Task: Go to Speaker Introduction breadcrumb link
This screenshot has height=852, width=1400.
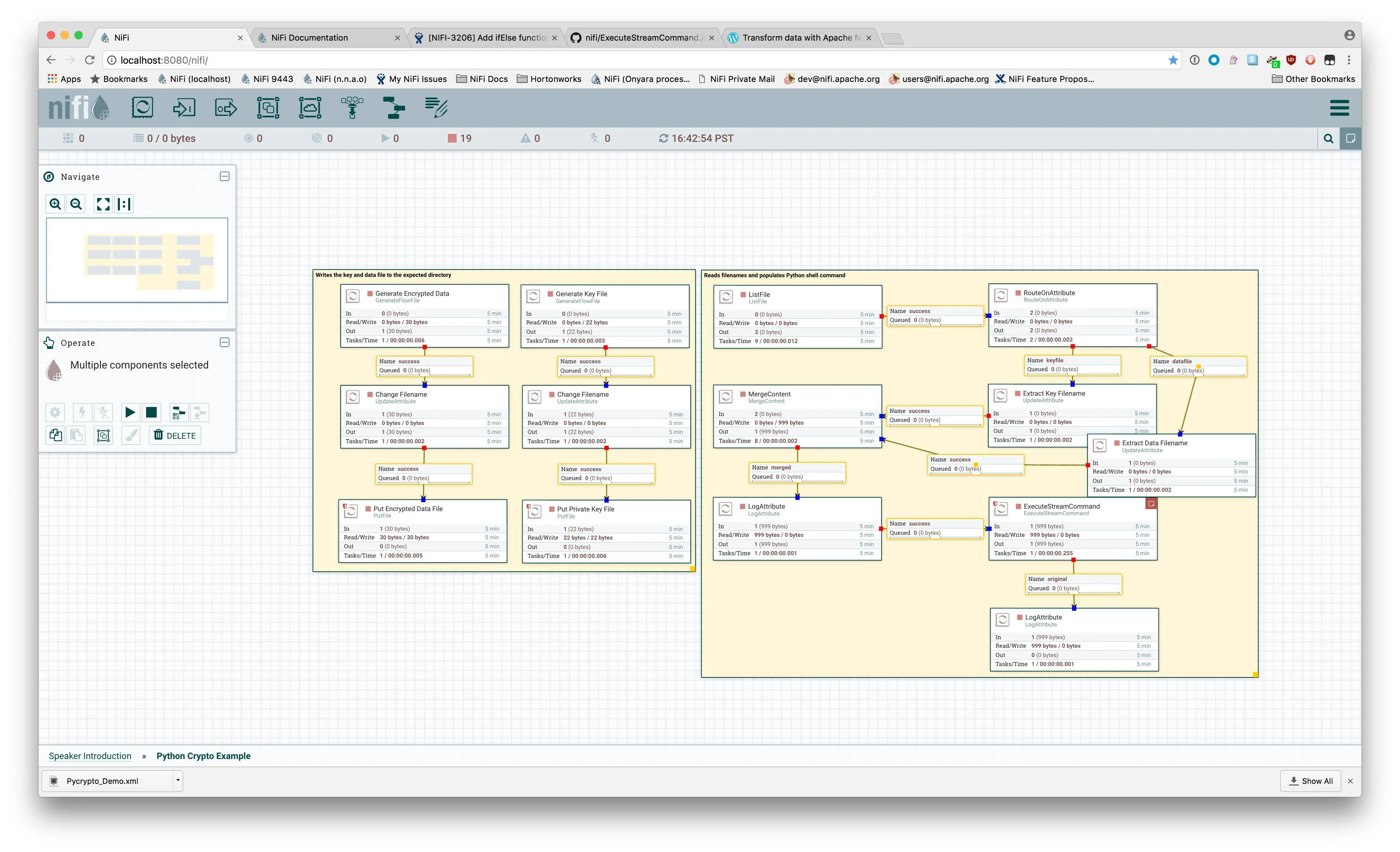Action: coord(90,756)
